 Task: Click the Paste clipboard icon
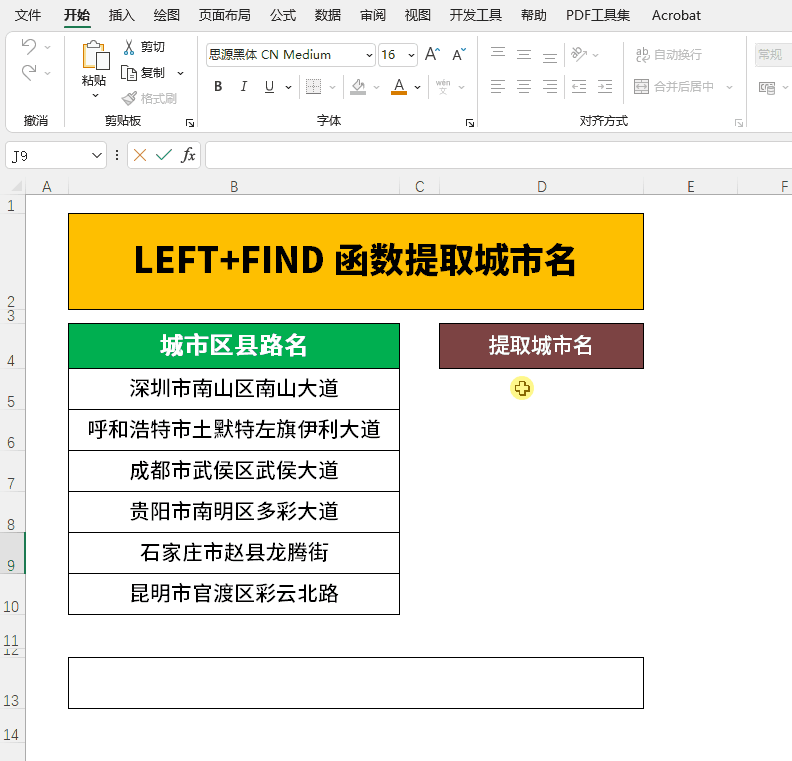point(95,55)
